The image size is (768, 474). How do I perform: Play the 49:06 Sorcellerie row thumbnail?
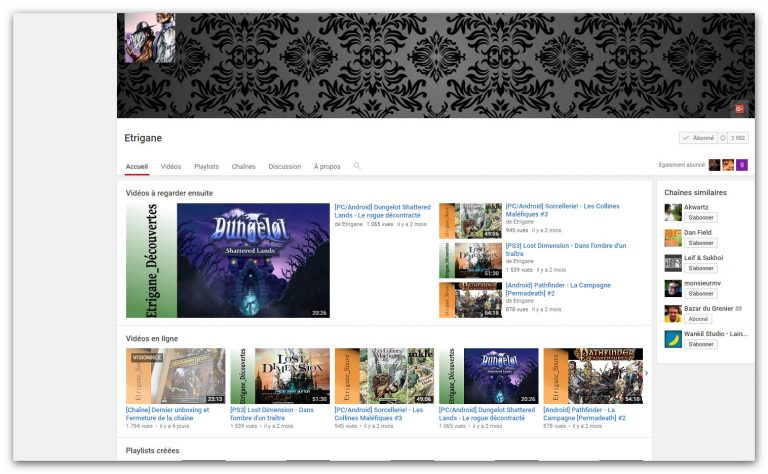pyautogui.click(x=384, y=376)
